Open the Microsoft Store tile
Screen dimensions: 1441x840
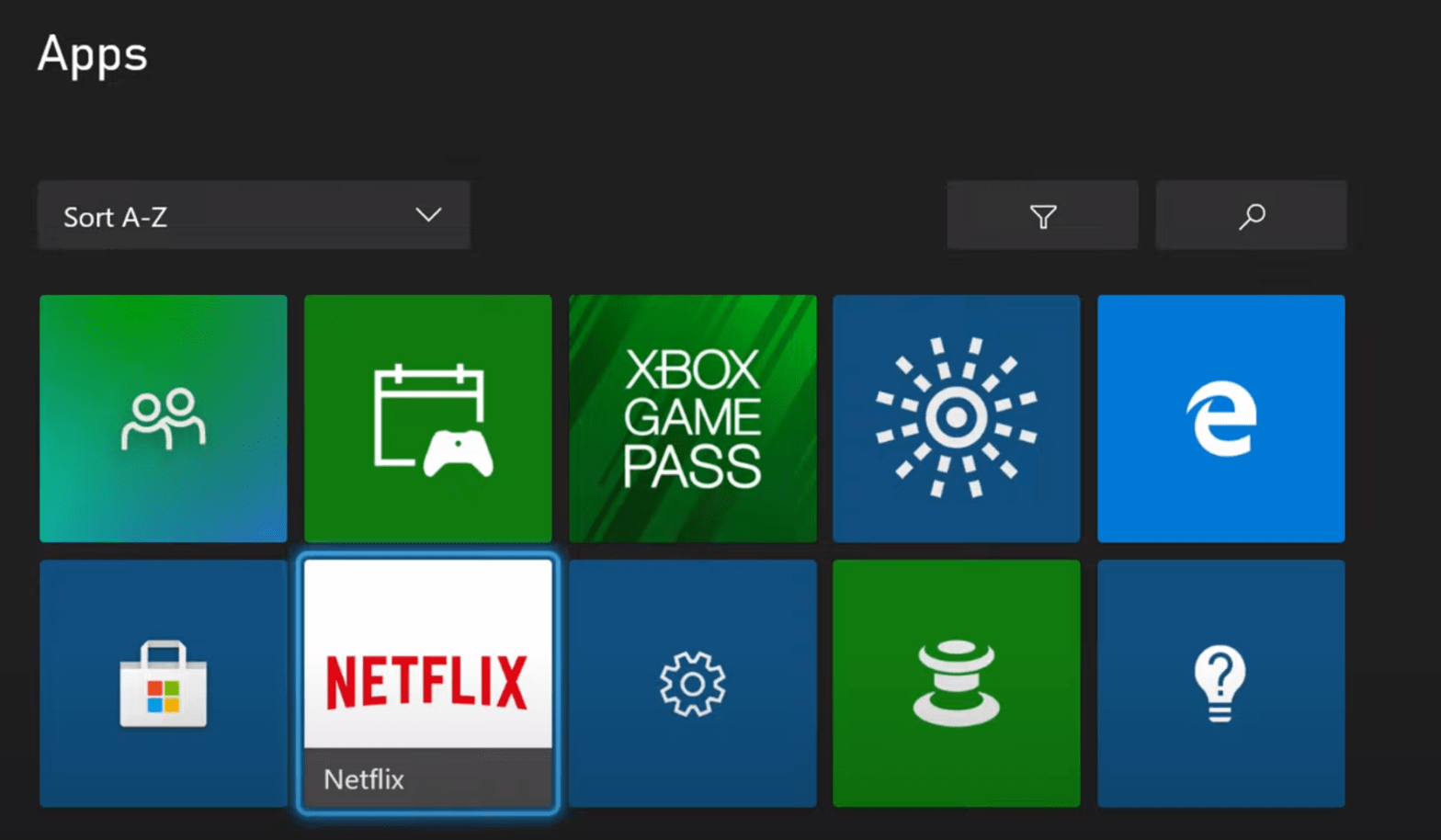pyautogui.click(x=164, y=684)
